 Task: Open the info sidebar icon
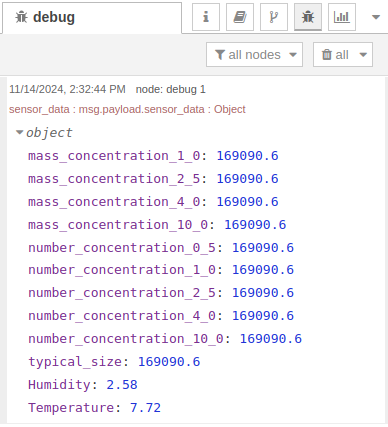click(206, 17)
